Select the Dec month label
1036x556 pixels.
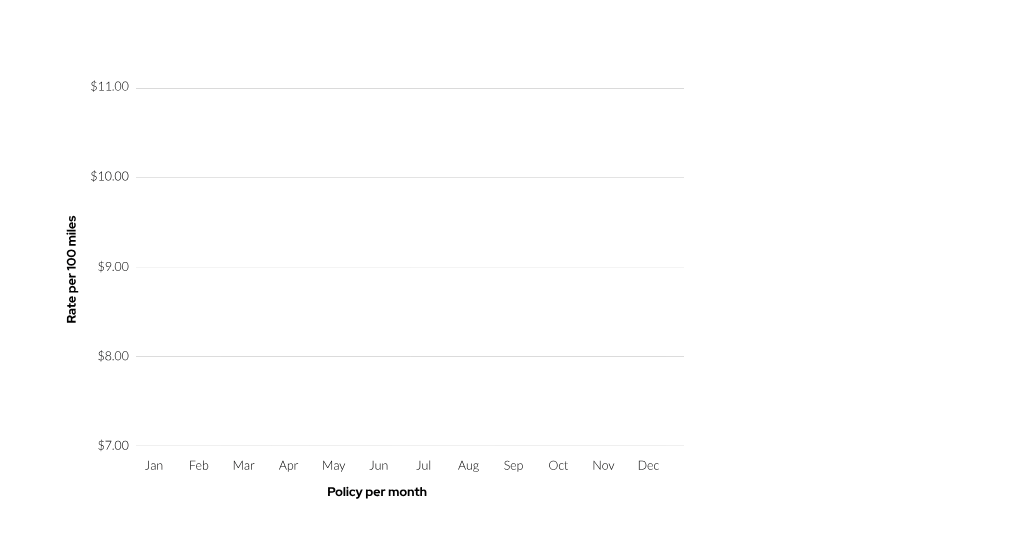click(x=648, y=466)
